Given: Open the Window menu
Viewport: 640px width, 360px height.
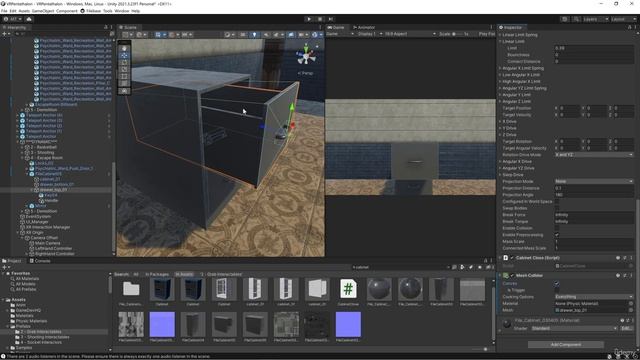Looking at the screenshot, I should point(122,11).
